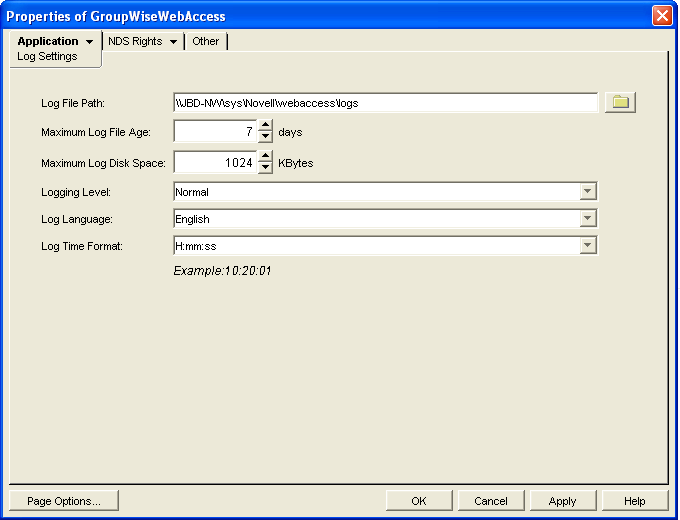Screen dimensions: 680x520
Task: Click the Logging Level label
Action: (76, 192)
